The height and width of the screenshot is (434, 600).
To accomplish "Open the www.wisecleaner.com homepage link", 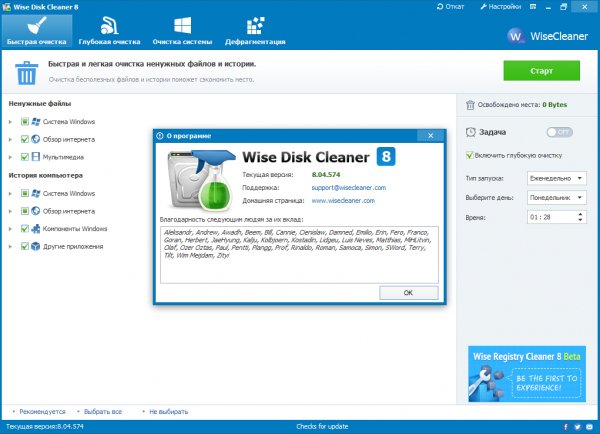I will tap(343, 201).
